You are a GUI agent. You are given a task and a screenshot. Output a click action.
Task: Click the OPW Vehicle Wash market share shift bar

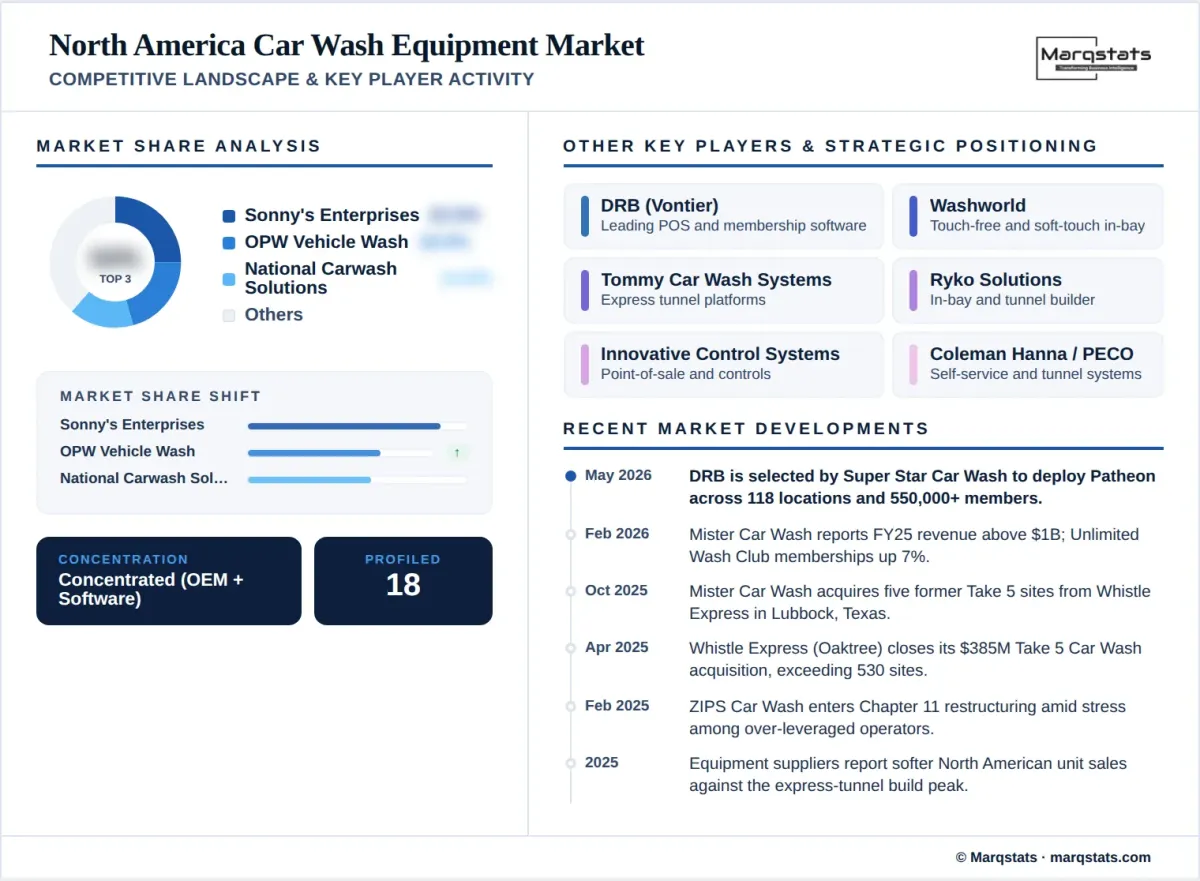341,453
